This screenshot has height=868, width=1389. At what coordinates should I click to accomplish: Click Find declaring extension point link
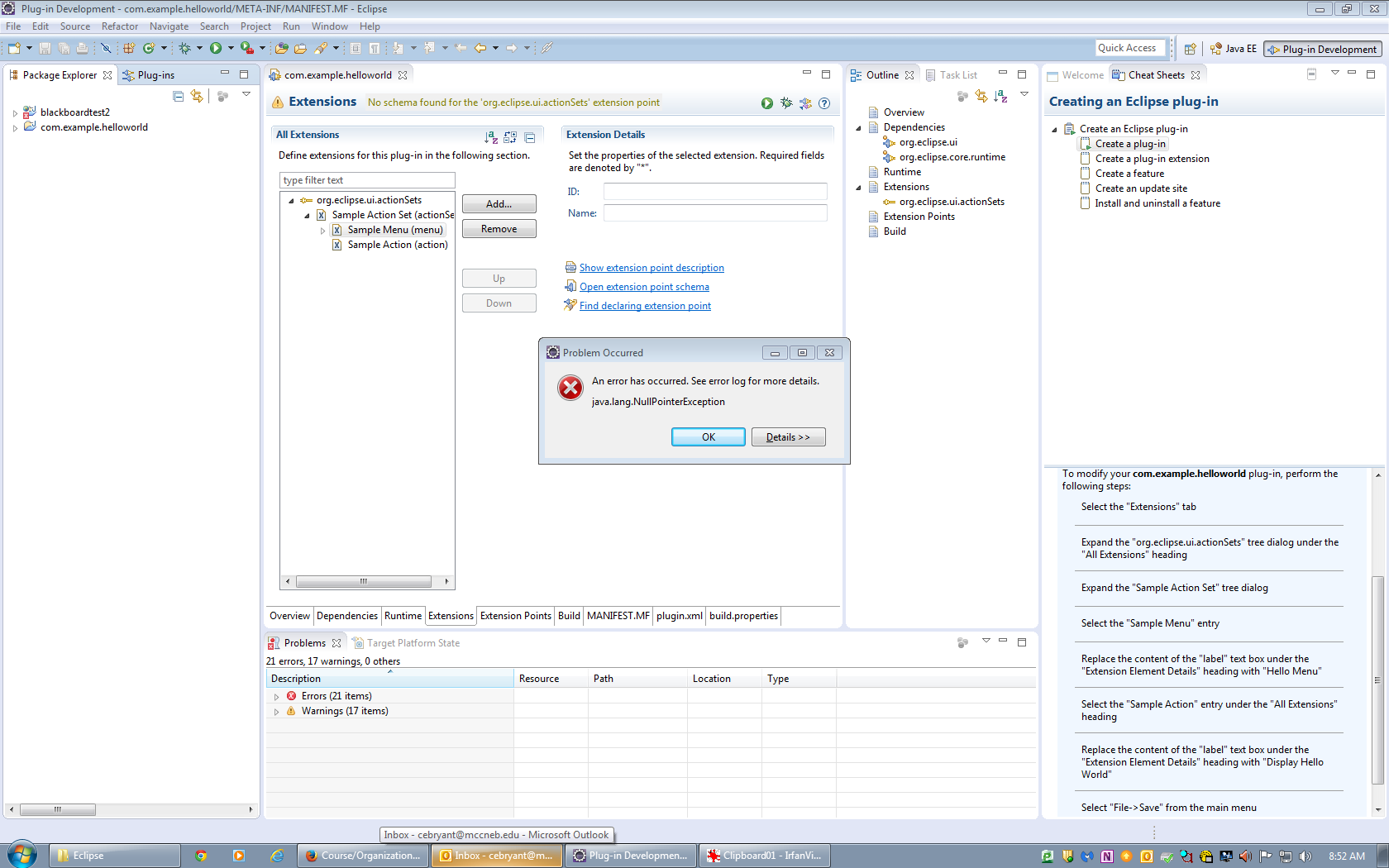[x=645, y=306]
